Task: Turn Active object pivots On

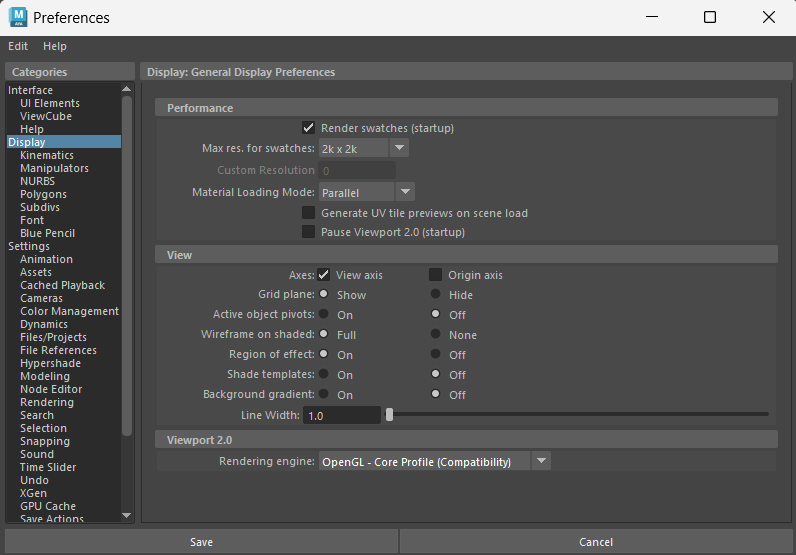Action: pyautogui.click(x=323, y=314)
